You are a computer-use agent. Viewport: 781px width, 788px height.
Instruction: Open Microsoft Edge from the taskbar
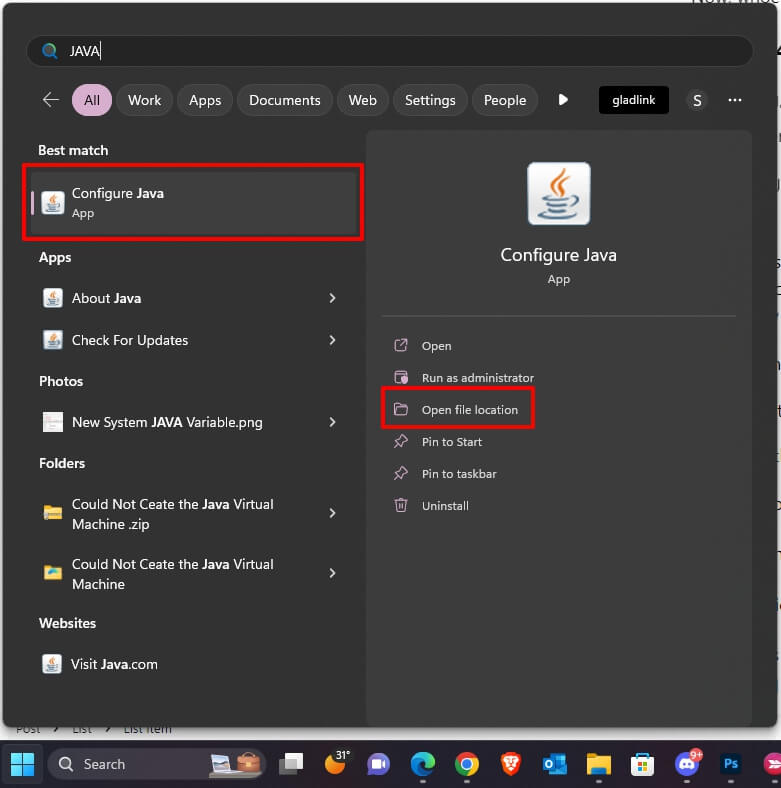point(423,764)
